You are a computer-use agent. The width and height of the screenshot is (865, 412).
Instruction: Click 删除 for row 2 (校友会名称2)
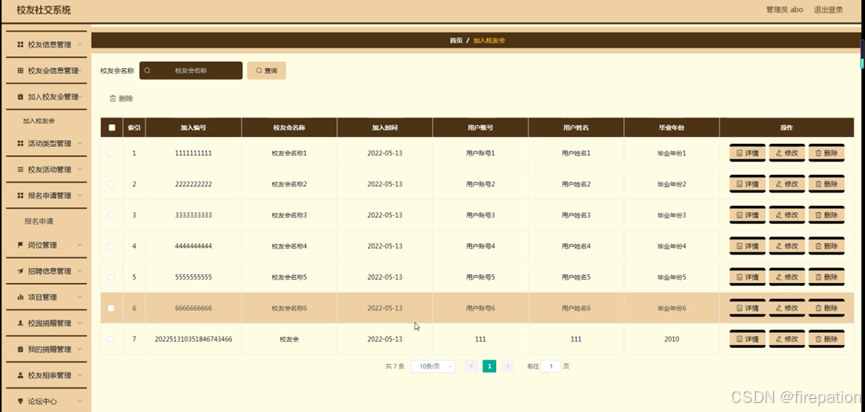(x=826, y=184)
